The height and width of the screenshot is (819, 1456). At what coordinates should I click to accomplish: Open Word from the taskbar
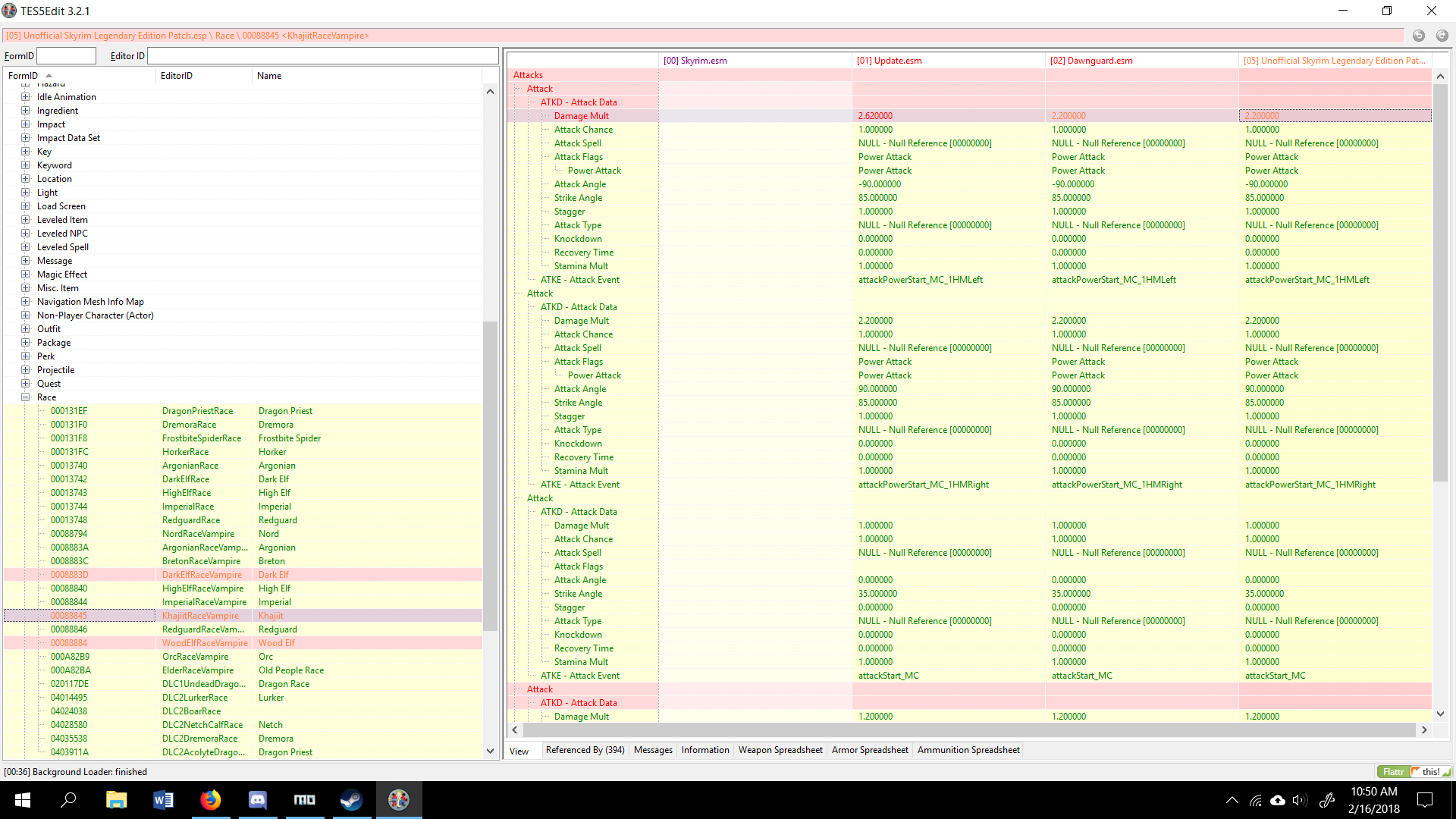pyautogui.click(x=163, y=800)
